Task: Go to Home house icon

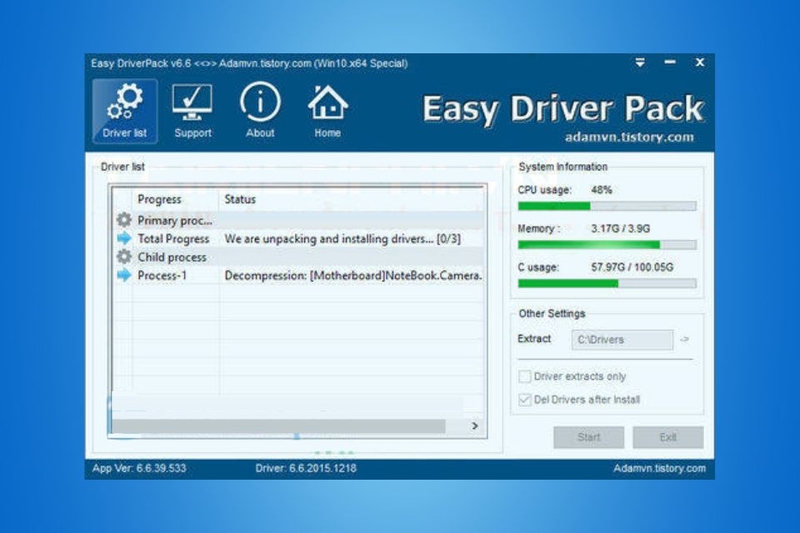Action: pyautogui.click(x=328, y=111)
